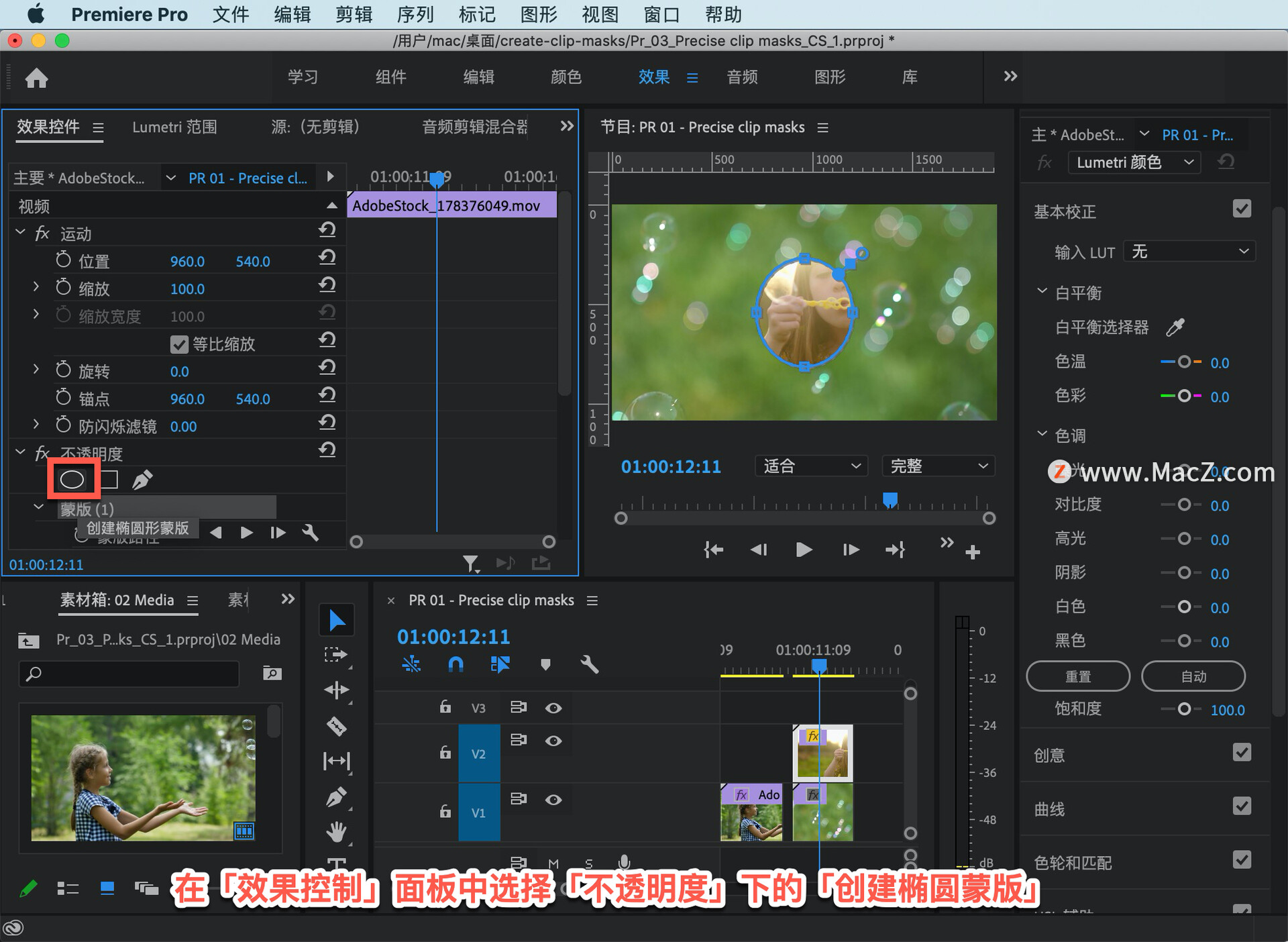Select the ellipse mask creation tool
This screenshot has height=942, width=1288.
coord(72,479)
